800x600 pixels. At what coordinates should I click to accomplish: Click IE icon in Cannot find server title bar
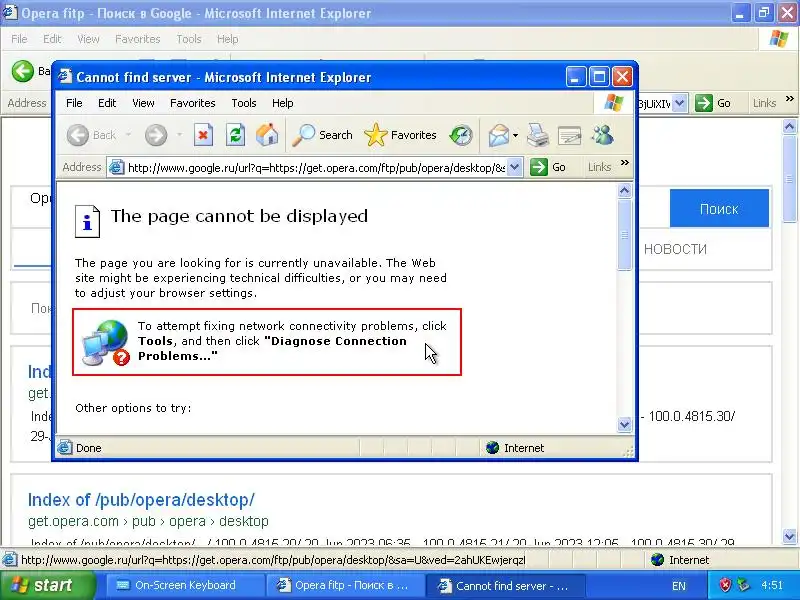[x=64, y=77]
